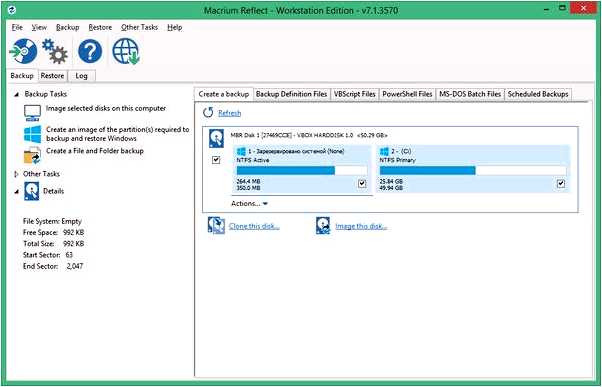This screenshot has width=602, height=387.
Task: Open the File menu
Action: (17, 27)
